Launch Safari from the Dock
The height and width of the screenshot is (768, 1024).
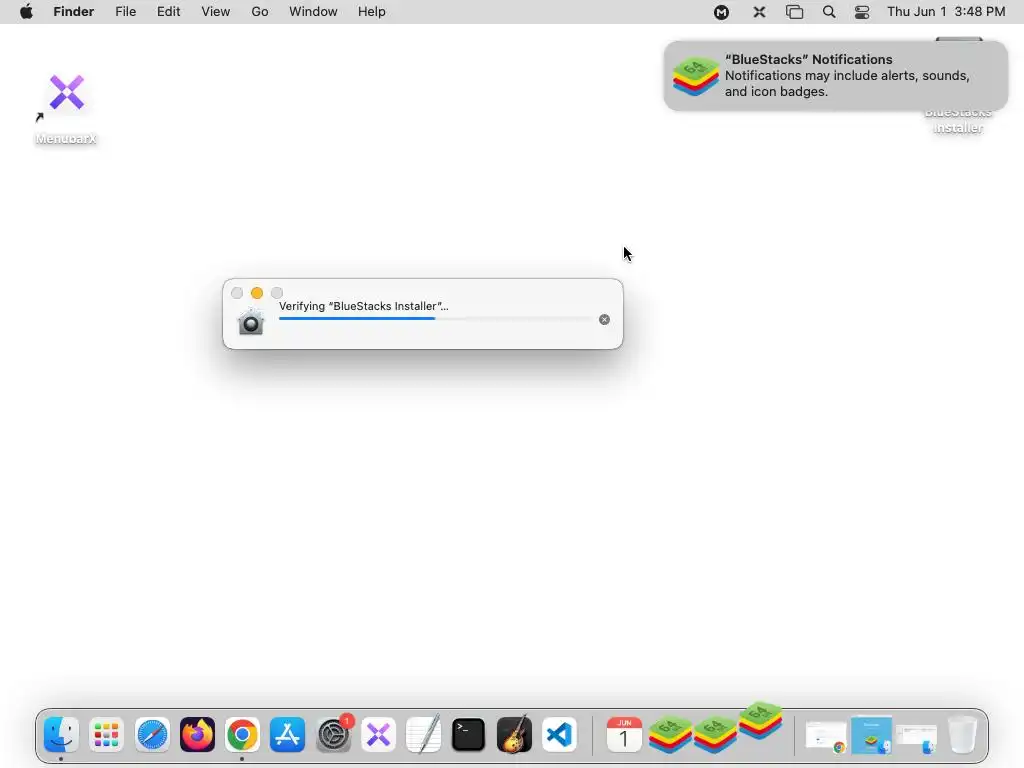point(152,735)
